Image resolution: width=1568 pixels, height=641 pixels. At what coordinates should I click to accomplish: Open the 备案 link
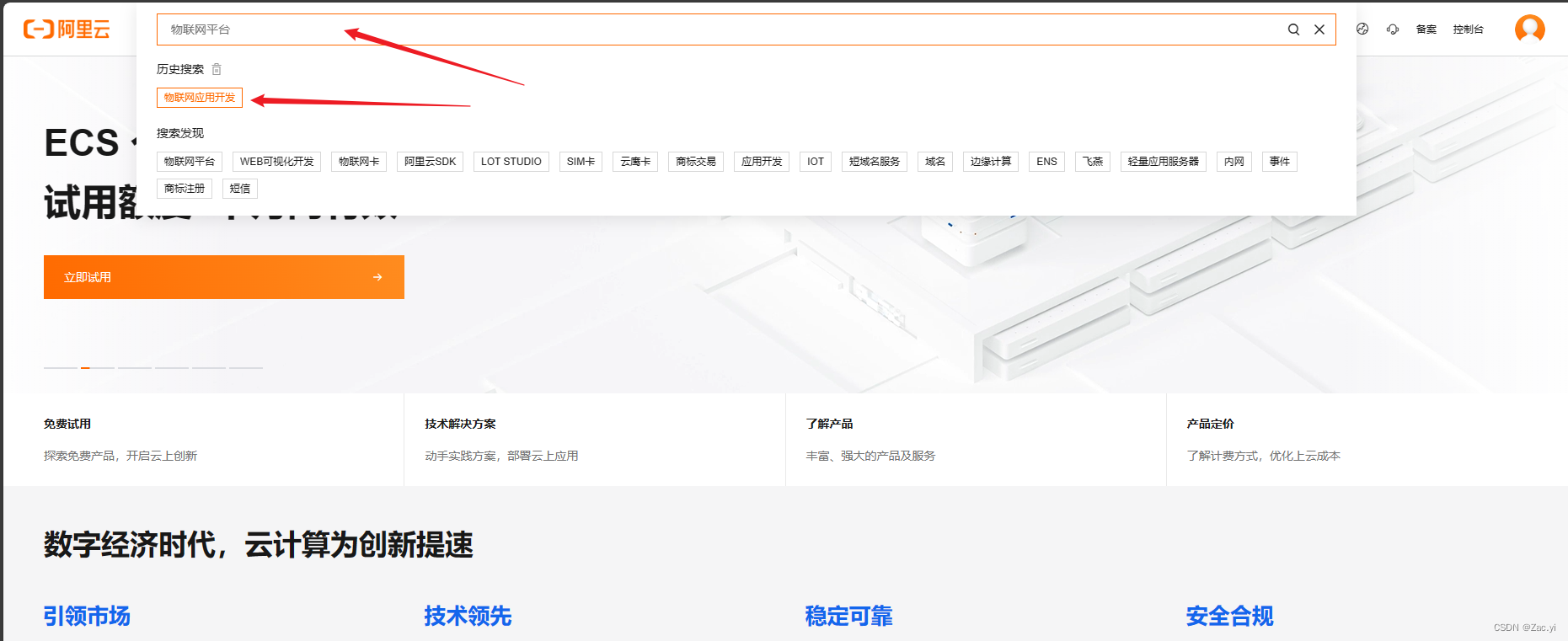(x=1426, y=29)
